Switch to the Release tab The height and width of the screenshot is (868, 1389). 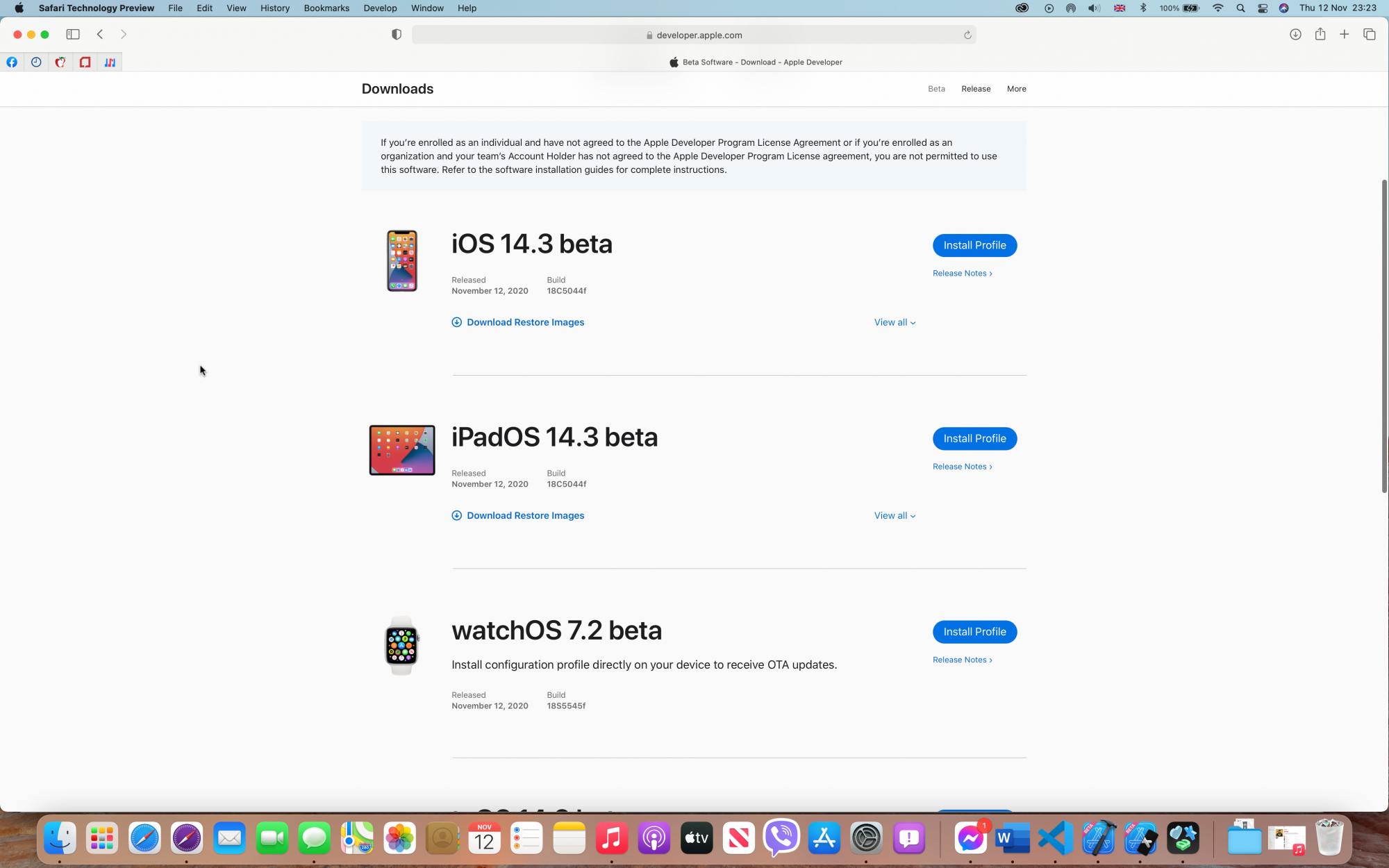click(x=976, y=89)
